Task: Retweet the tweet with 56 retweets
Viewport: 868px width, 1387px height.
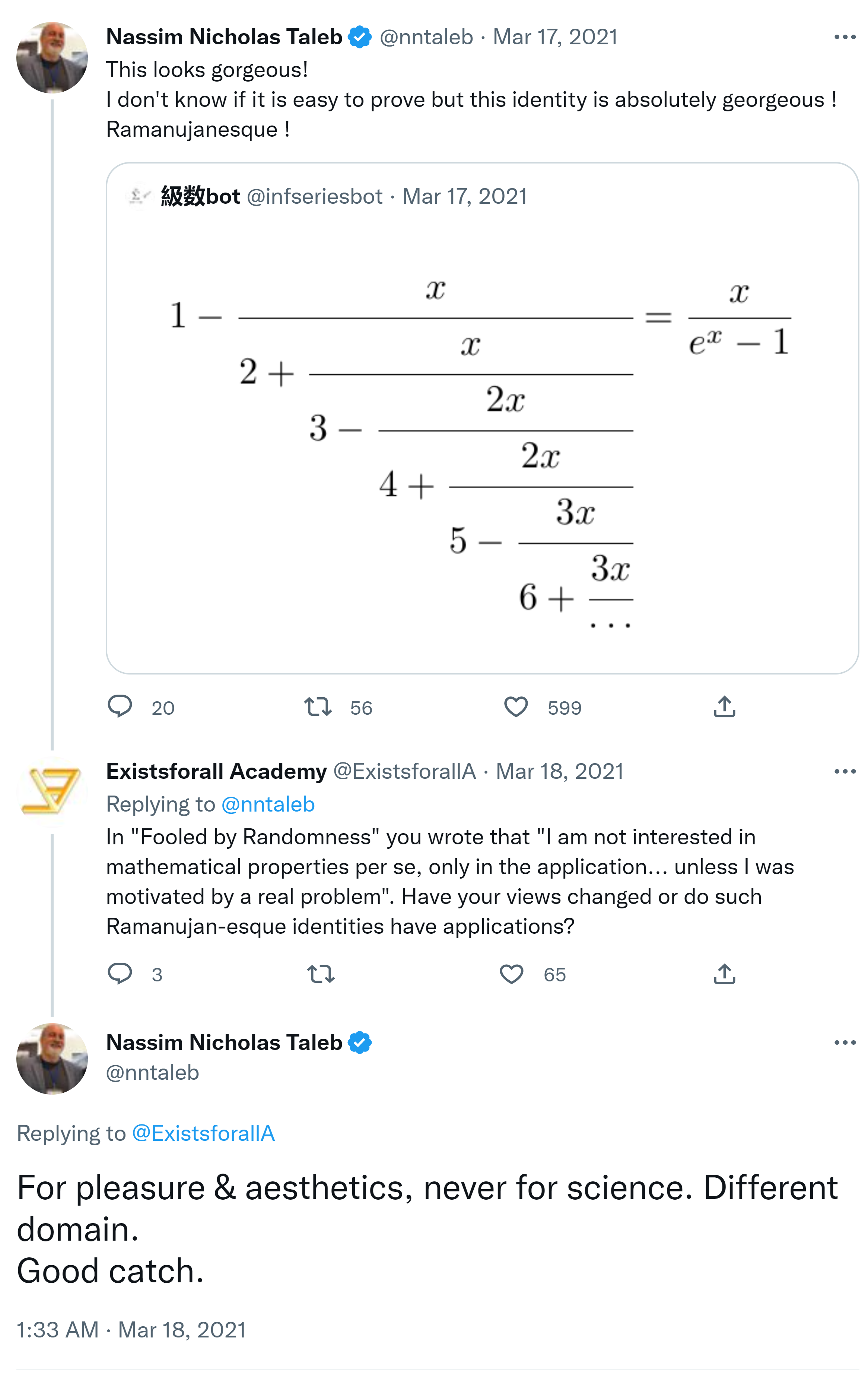Action: coord(318,706)
